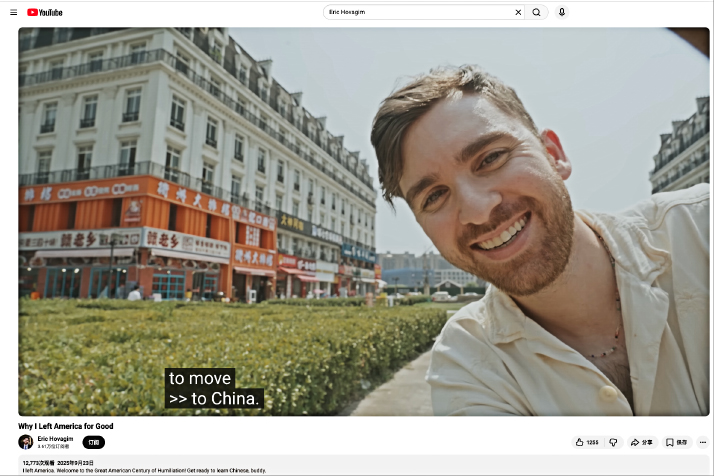Subscribe to Eric Hovagim's channel
The width and height of the screenshot is (714, 476).
93,442
